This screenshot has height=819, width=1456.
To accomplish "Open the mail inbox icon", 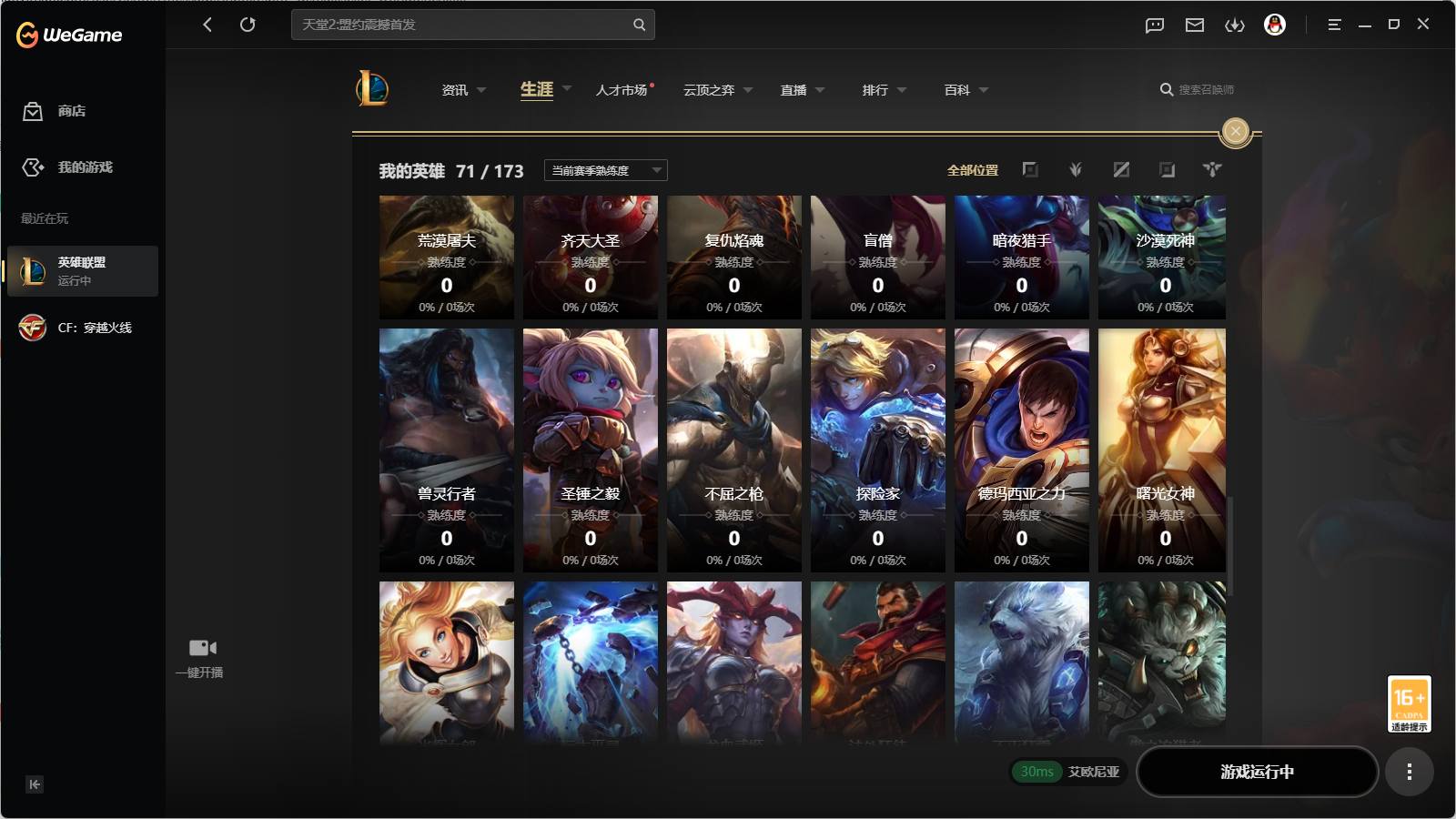I will coord(1195,25).
